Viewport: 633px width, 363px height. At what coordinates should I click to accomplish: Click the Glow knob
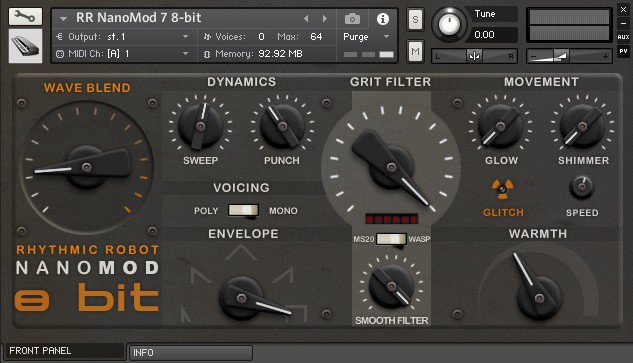501,126
